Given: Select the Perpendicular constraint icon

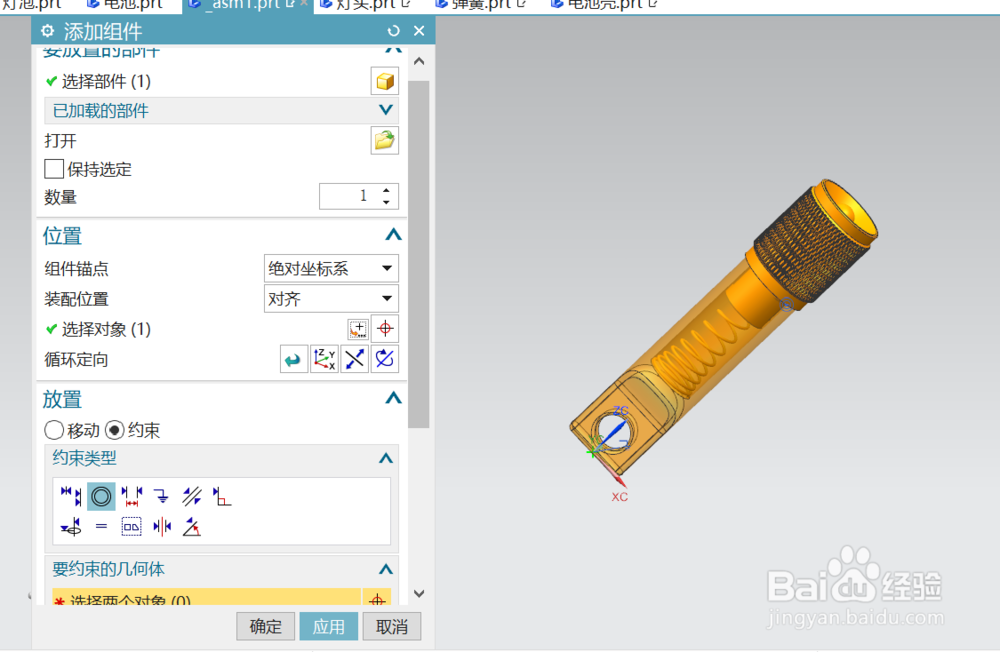Looking at the screenshot, I should (222, 496).
